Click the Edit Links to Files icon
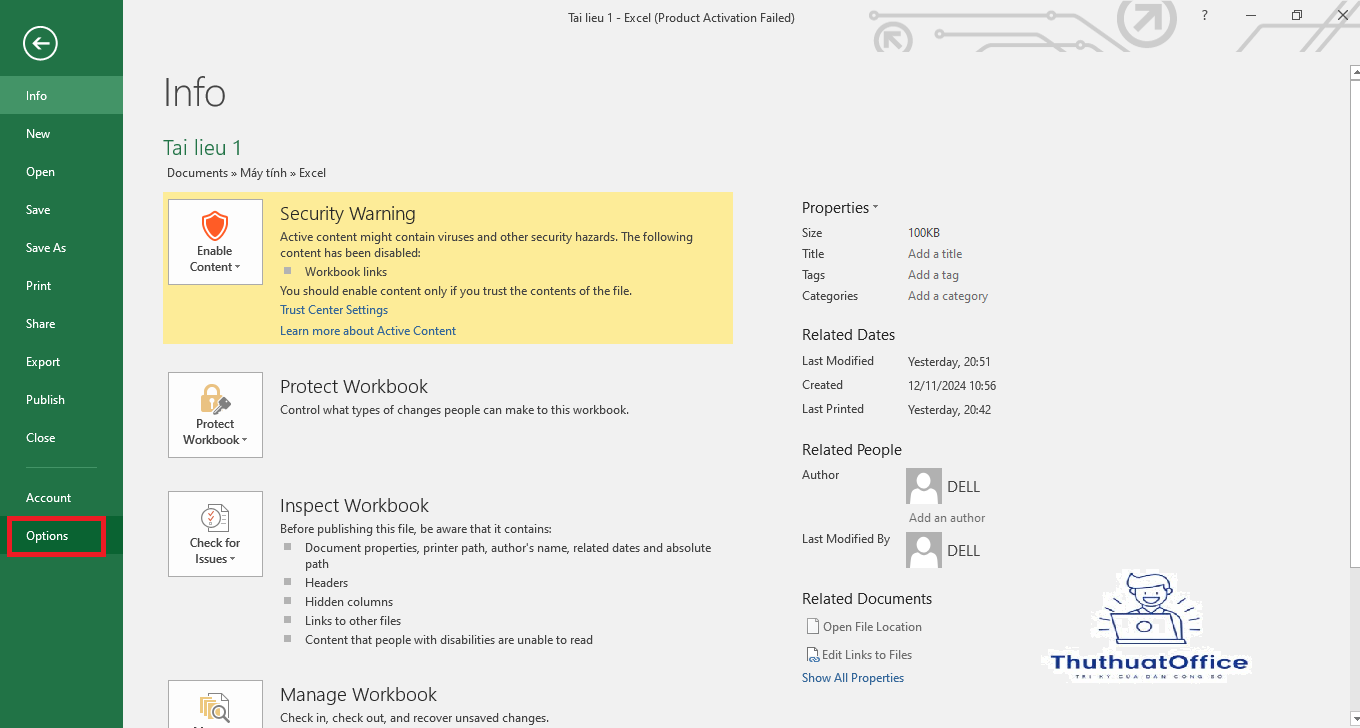The width and height of the screenshot is (1360, 728). [812, 655]
